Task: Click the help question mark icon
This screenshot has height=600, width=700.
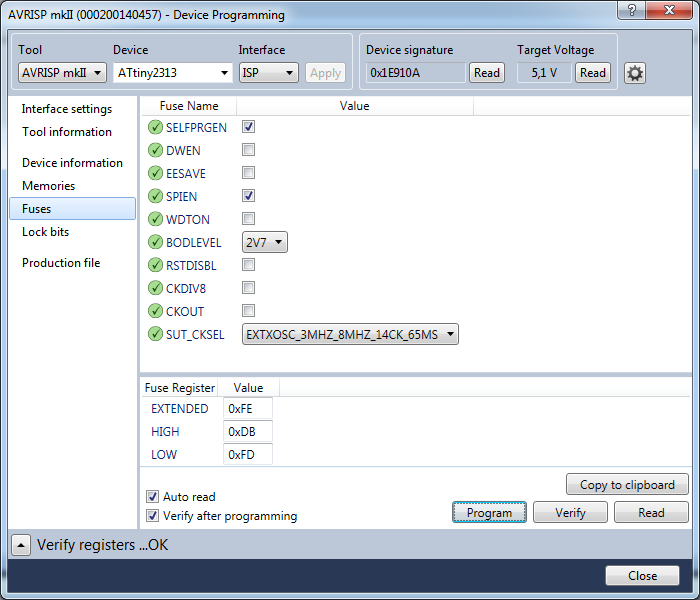Action: click(x=630, y=11)
